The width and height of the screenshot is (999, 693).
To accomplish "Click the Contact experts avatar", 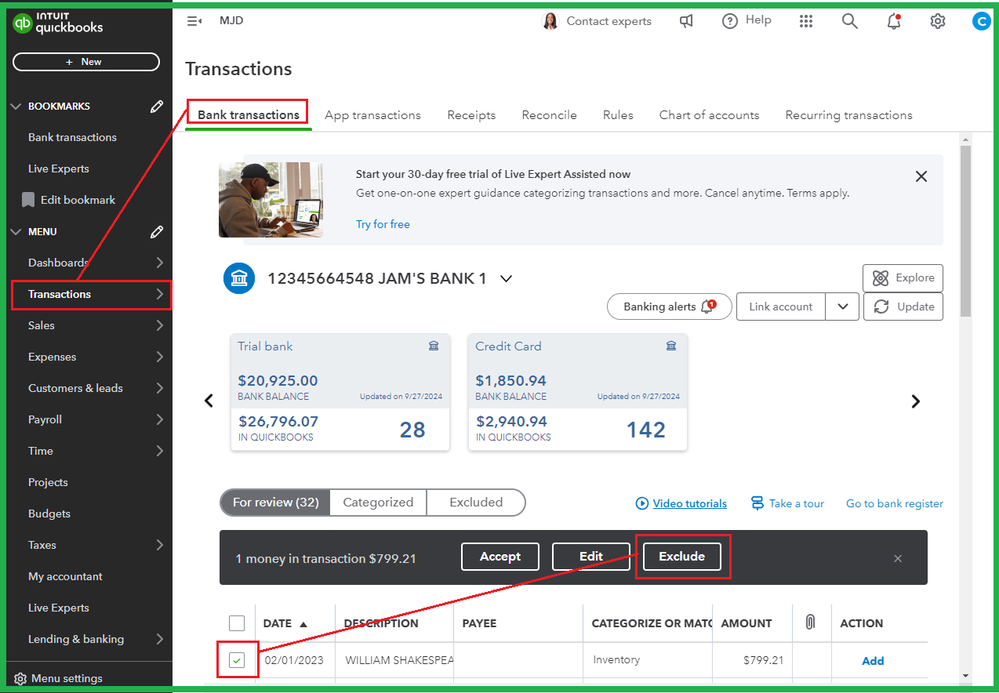I will pos(550,21).
